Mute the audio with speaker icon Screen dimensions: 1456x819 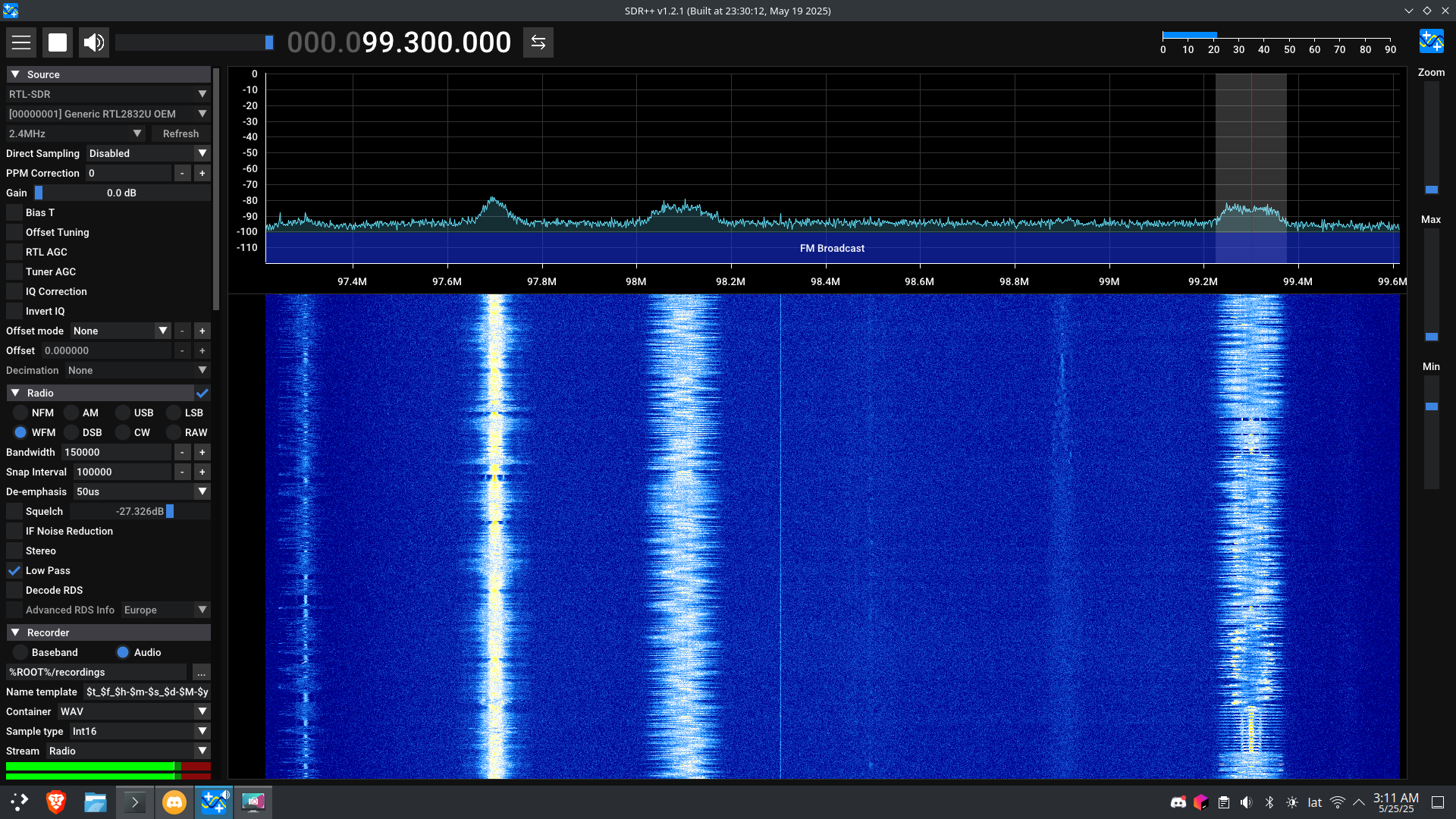tap(94, 42)
